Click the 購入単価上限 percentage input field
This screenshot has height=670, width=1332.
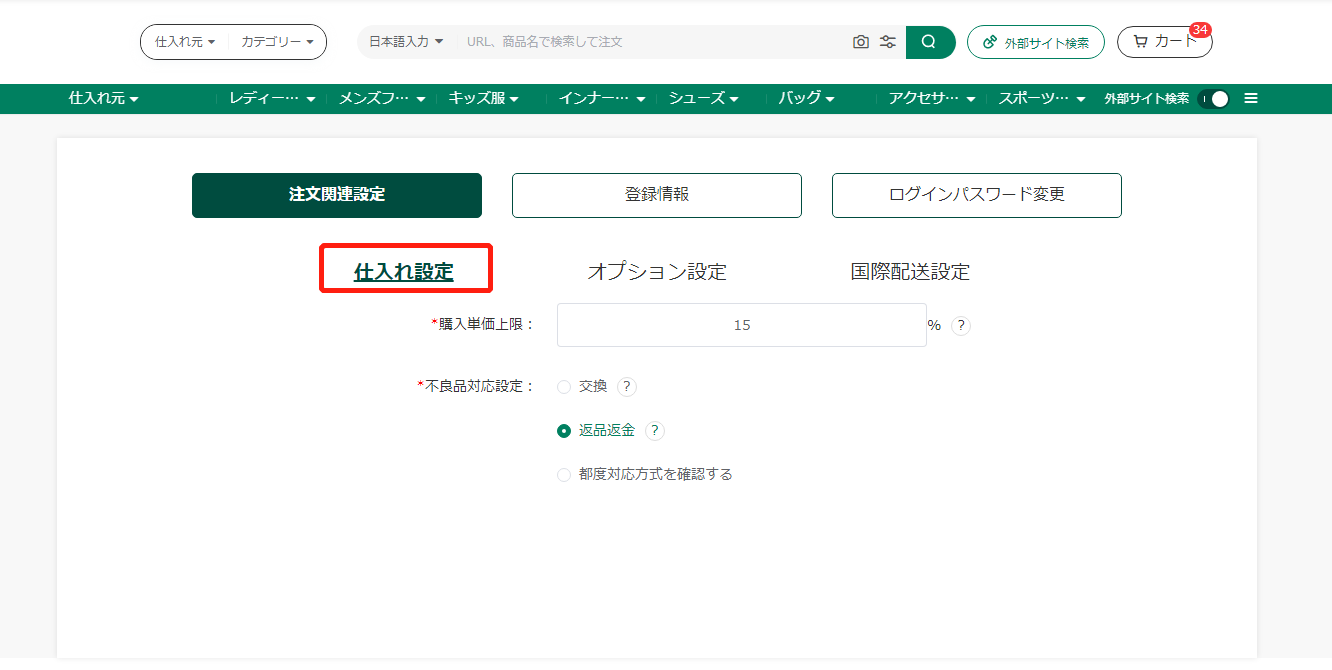pyautogui.click(x=742, y=325)
